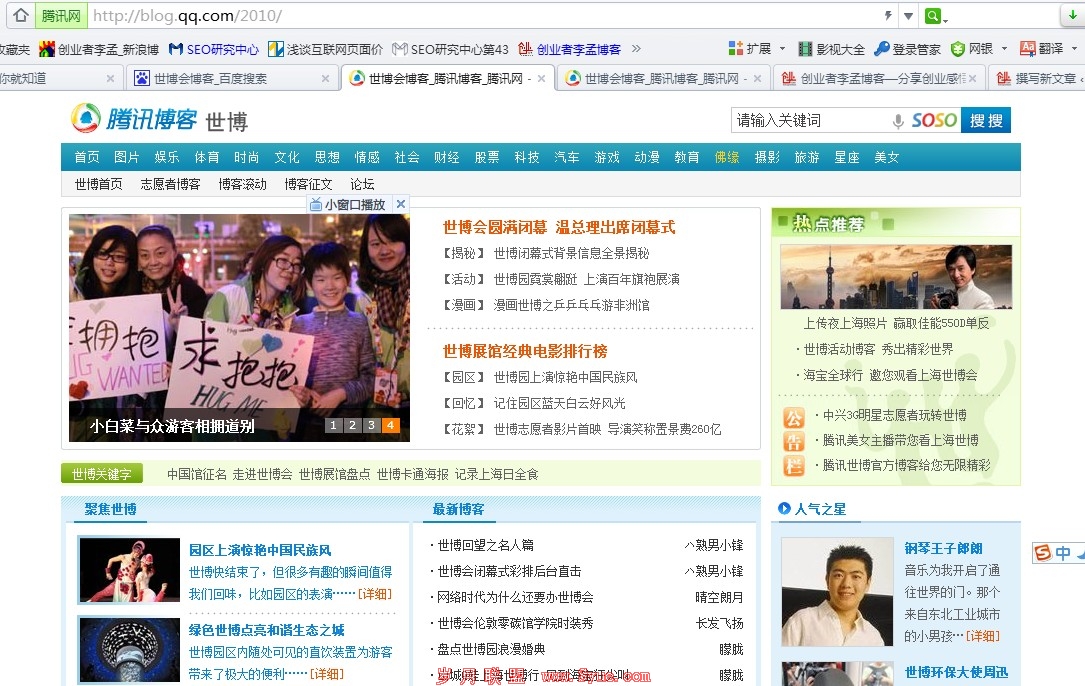Image resolution: width=1085 pixels, height=686 pixels.
Task: Open the 论坛 sub-nav link
Action: (362, 183)
